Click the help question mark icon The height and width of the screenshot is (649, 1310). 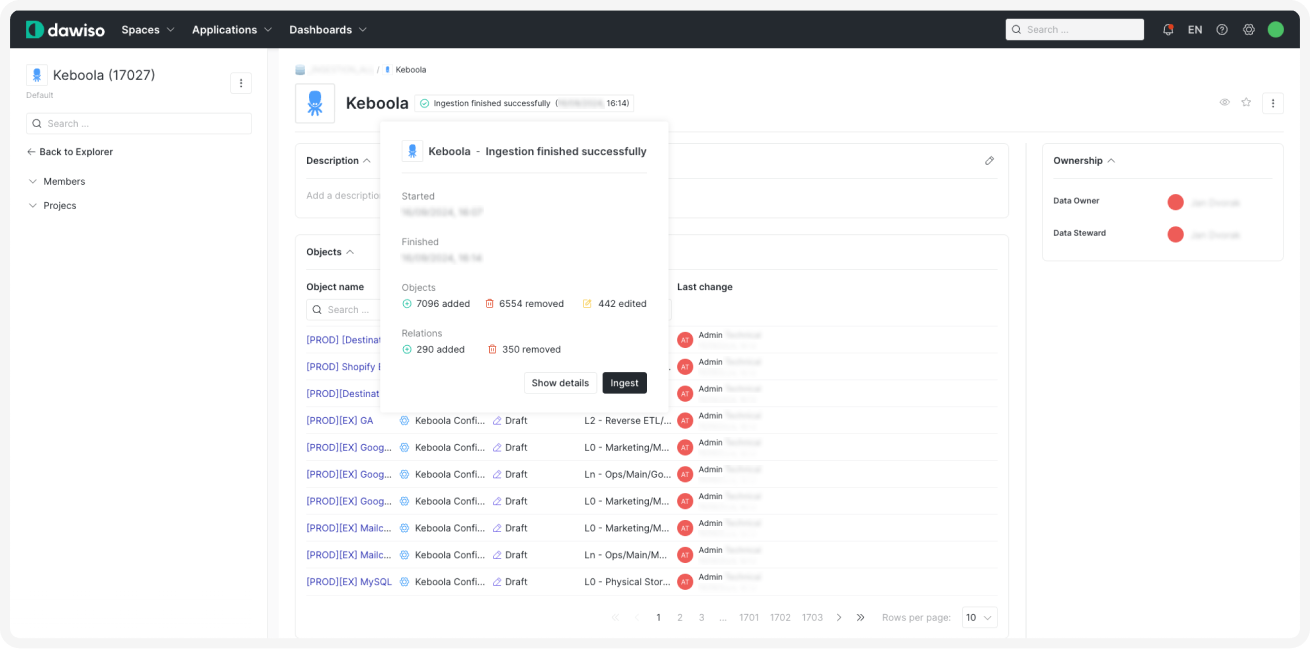pos(1221,29)
